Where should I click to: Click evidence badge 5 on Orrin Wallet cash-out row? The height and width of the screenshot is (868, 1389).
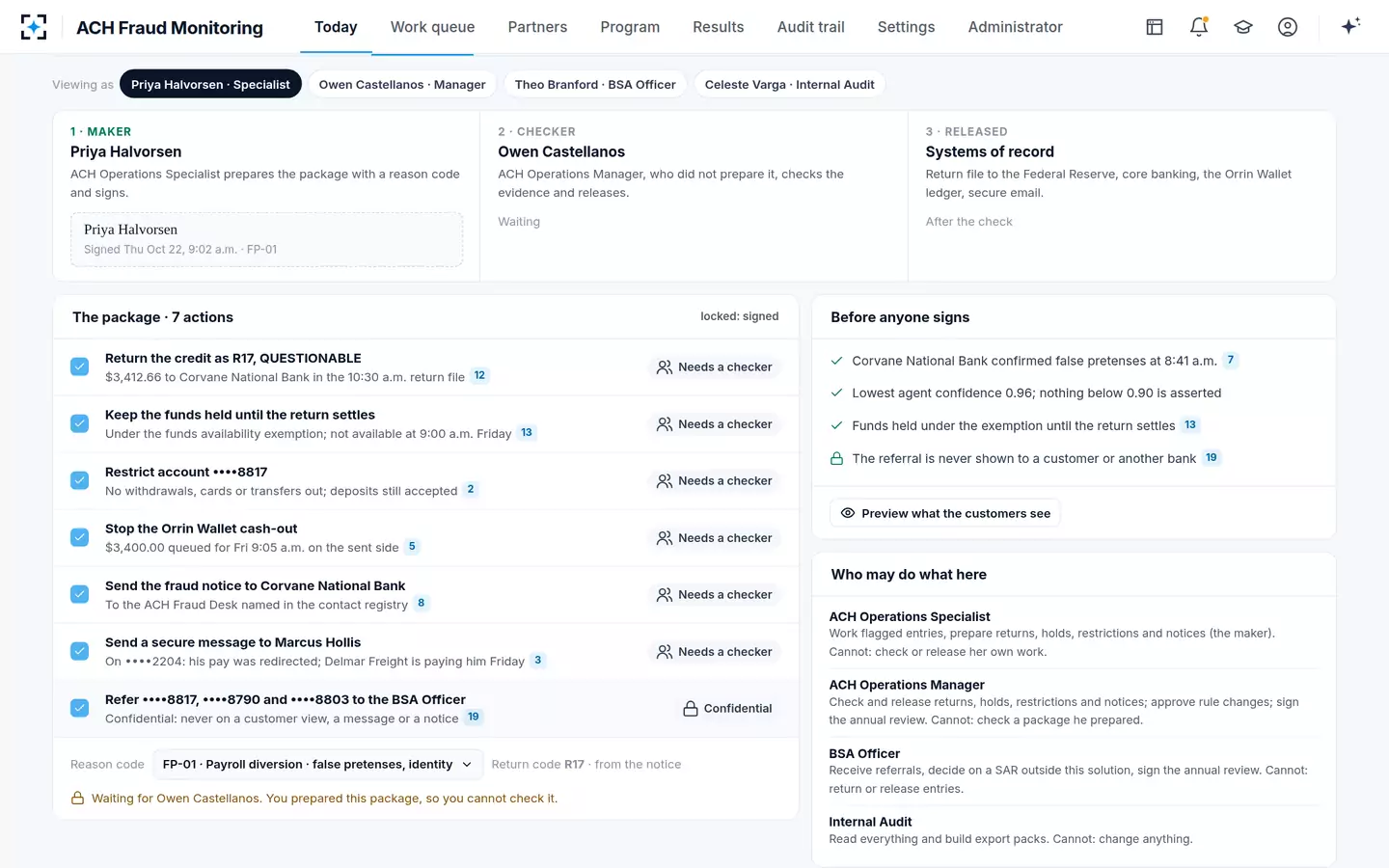(412, 546)
